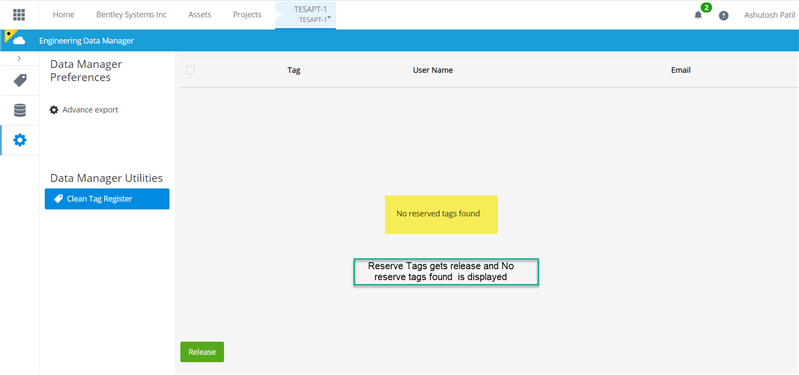Open Bentley Systems Inc tab
The width and height of the screenshot is (799, 375).
pyautogui.click(x=131, y=15)
